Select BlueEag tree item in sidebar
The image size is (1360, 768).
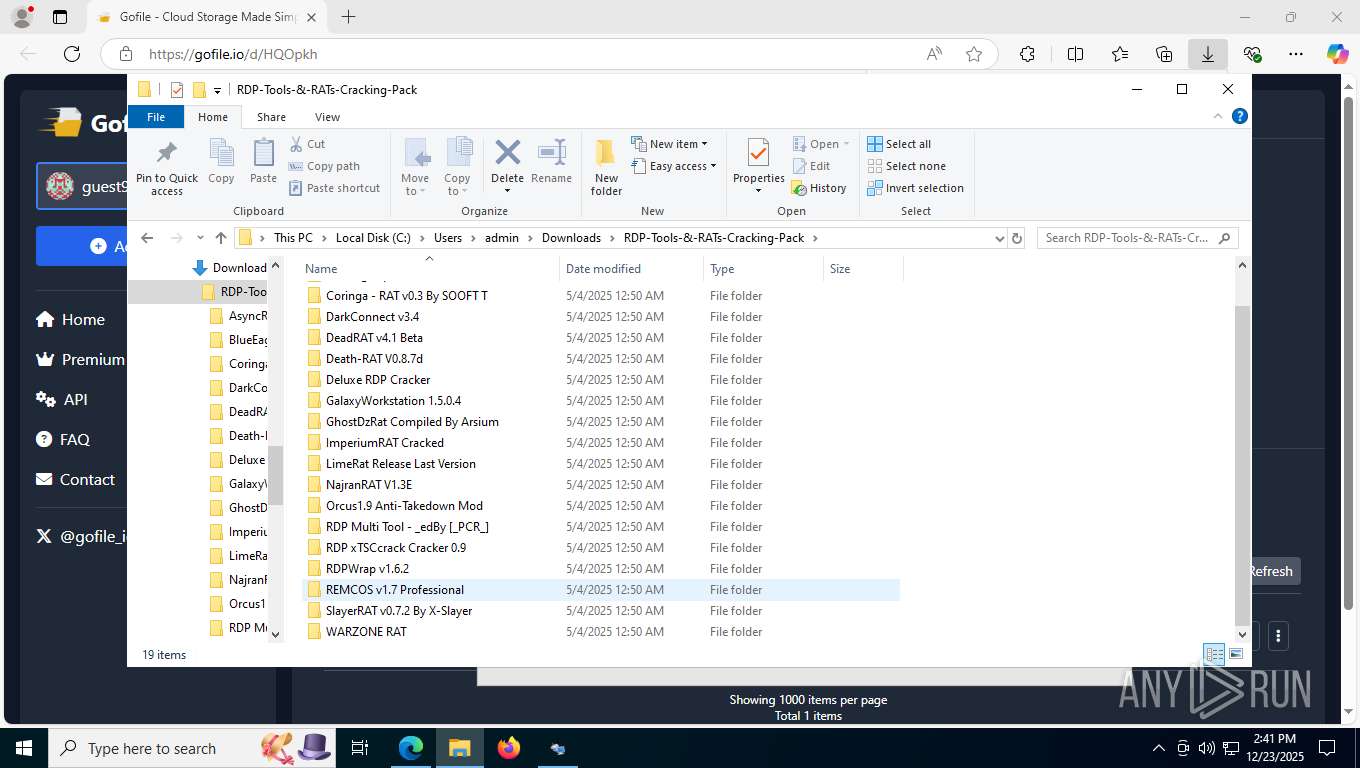pos(238,340)
